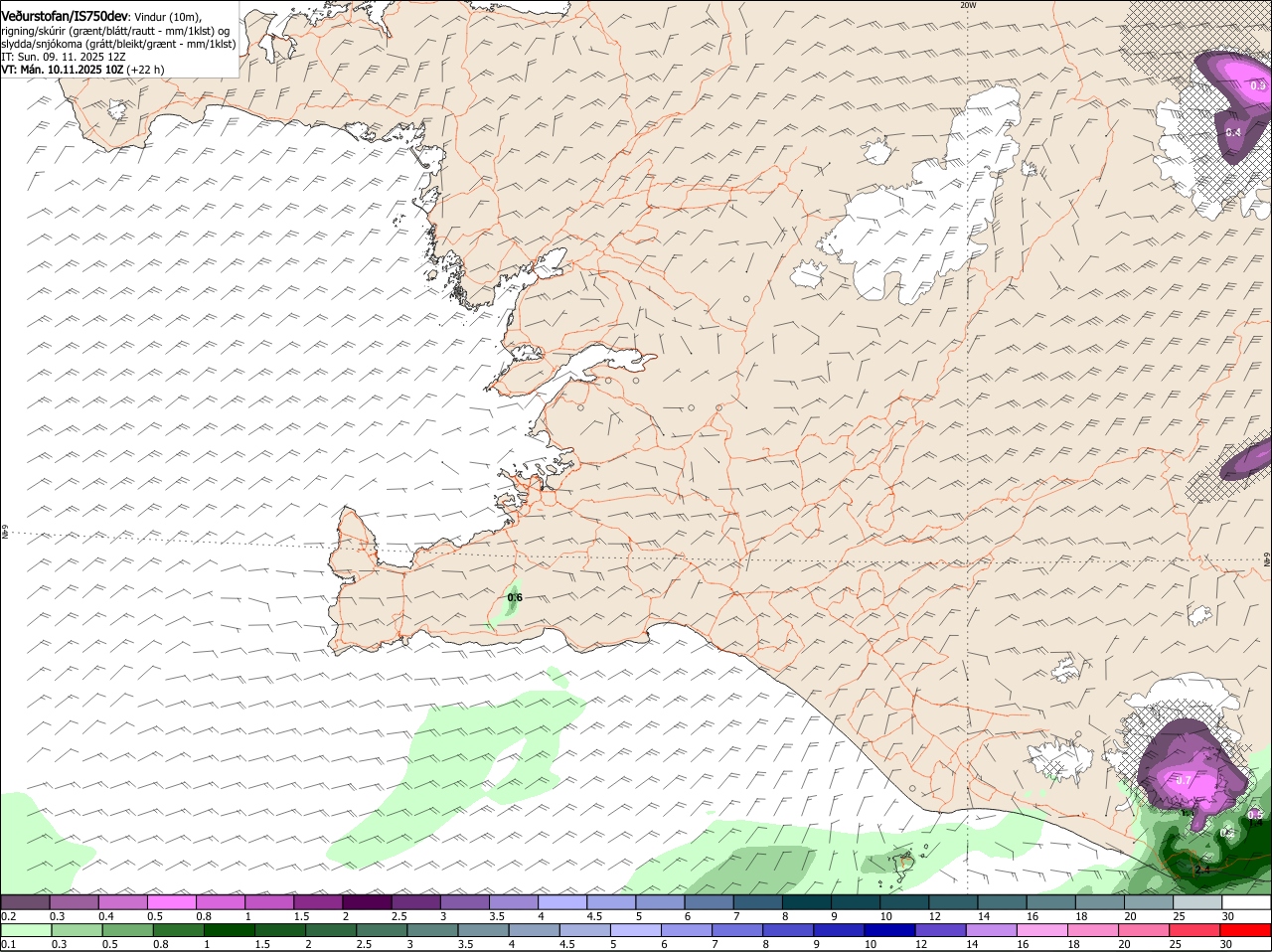
Task: Click the "0.6" rain value on Reykjanes peninsula
Action: click(515, 597)
